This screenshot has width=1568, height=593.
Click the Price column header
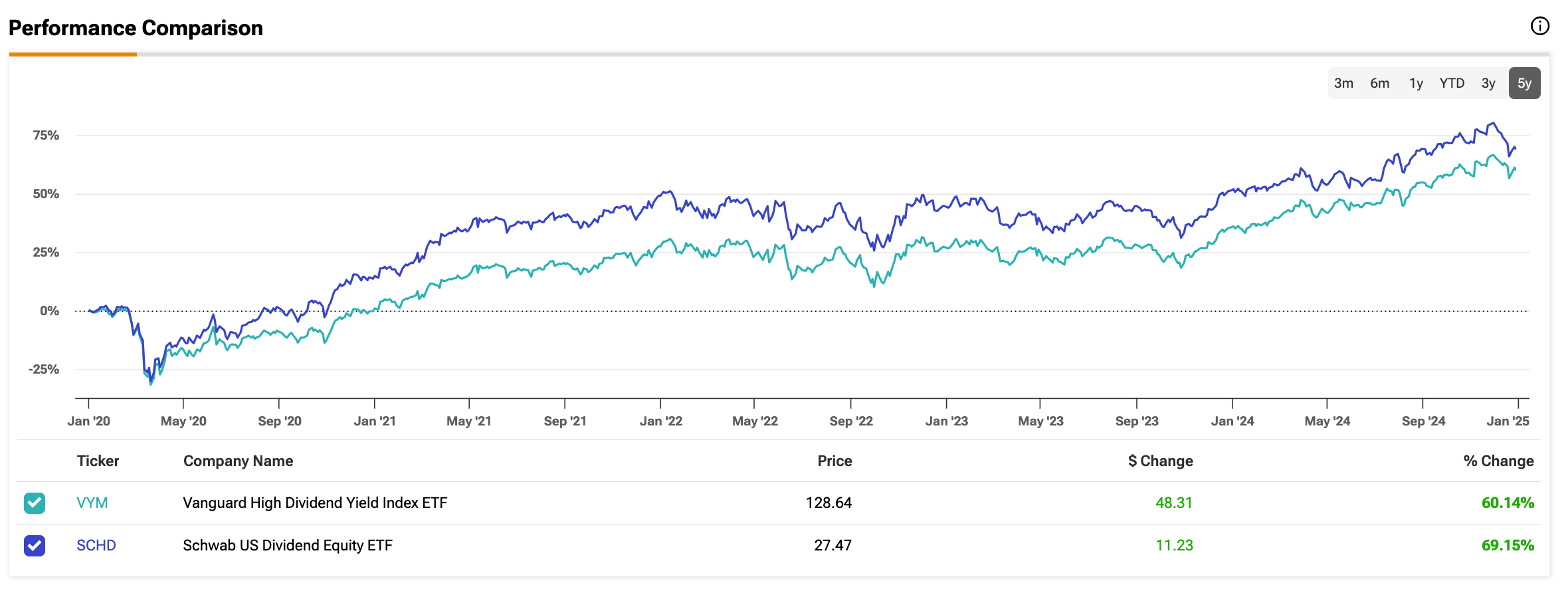(834, 461)
